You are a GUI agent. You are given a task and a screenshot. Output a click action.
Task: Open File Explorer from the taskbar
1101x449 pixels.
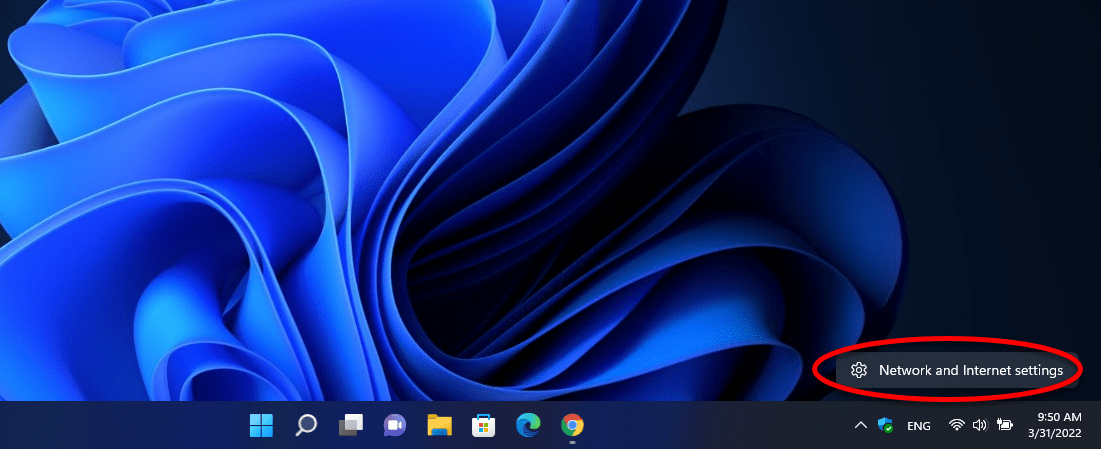click(x=440, y=425)
